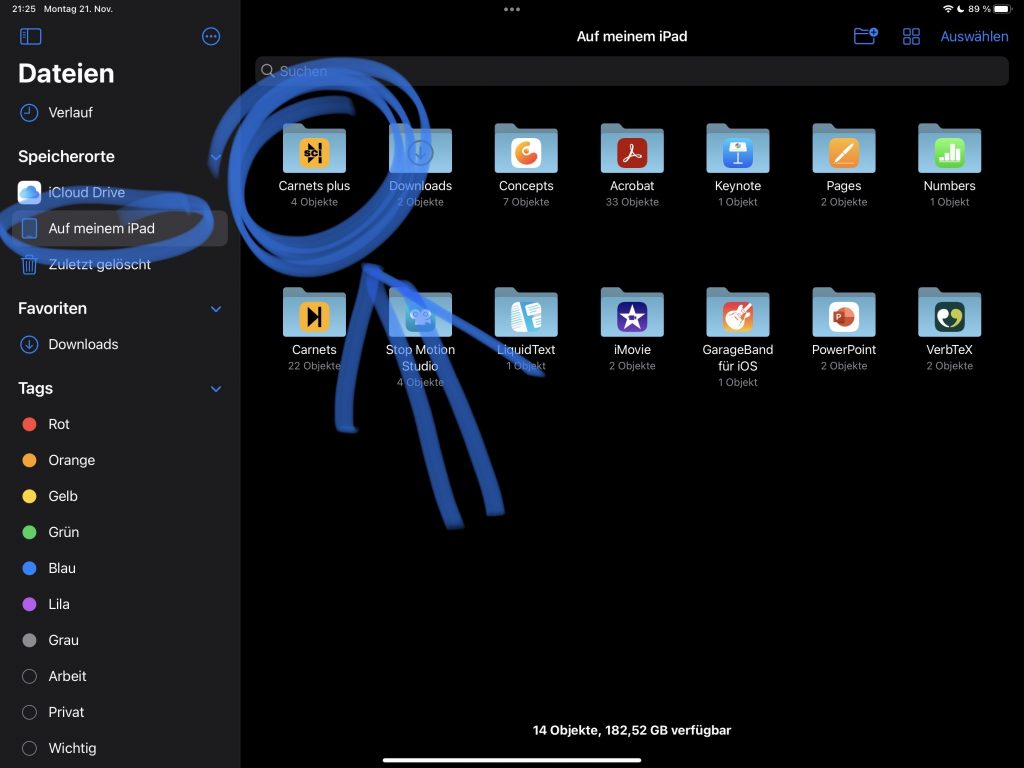Open the Carnets plus folder
The image size is (1024, 768).
(314, 165)
